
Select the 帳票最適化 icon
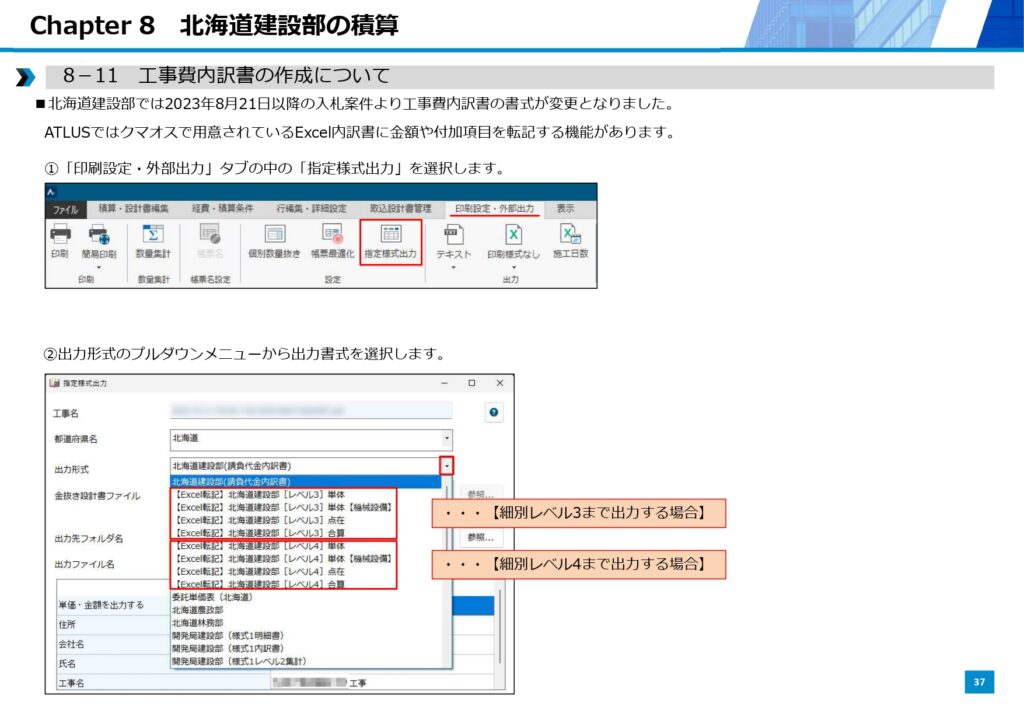(x=332, y=235)
